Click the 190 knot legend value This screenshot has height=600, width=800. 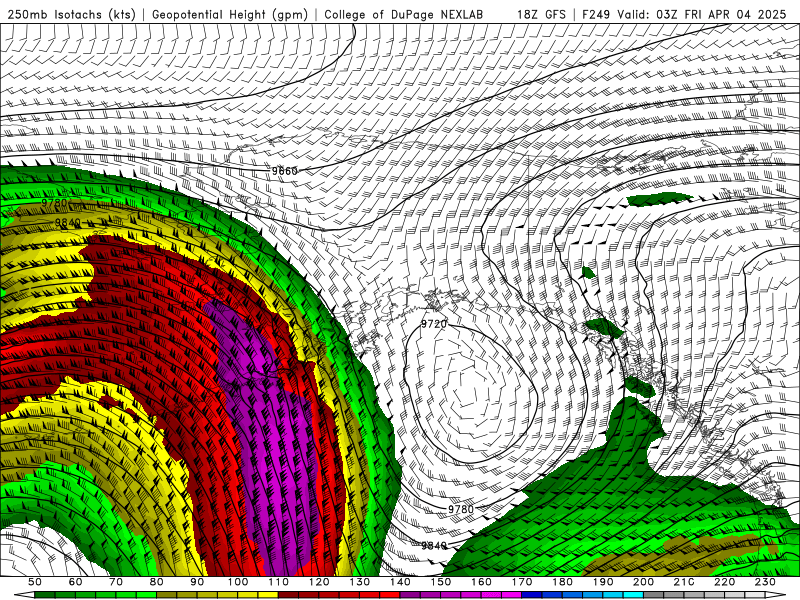603,582
